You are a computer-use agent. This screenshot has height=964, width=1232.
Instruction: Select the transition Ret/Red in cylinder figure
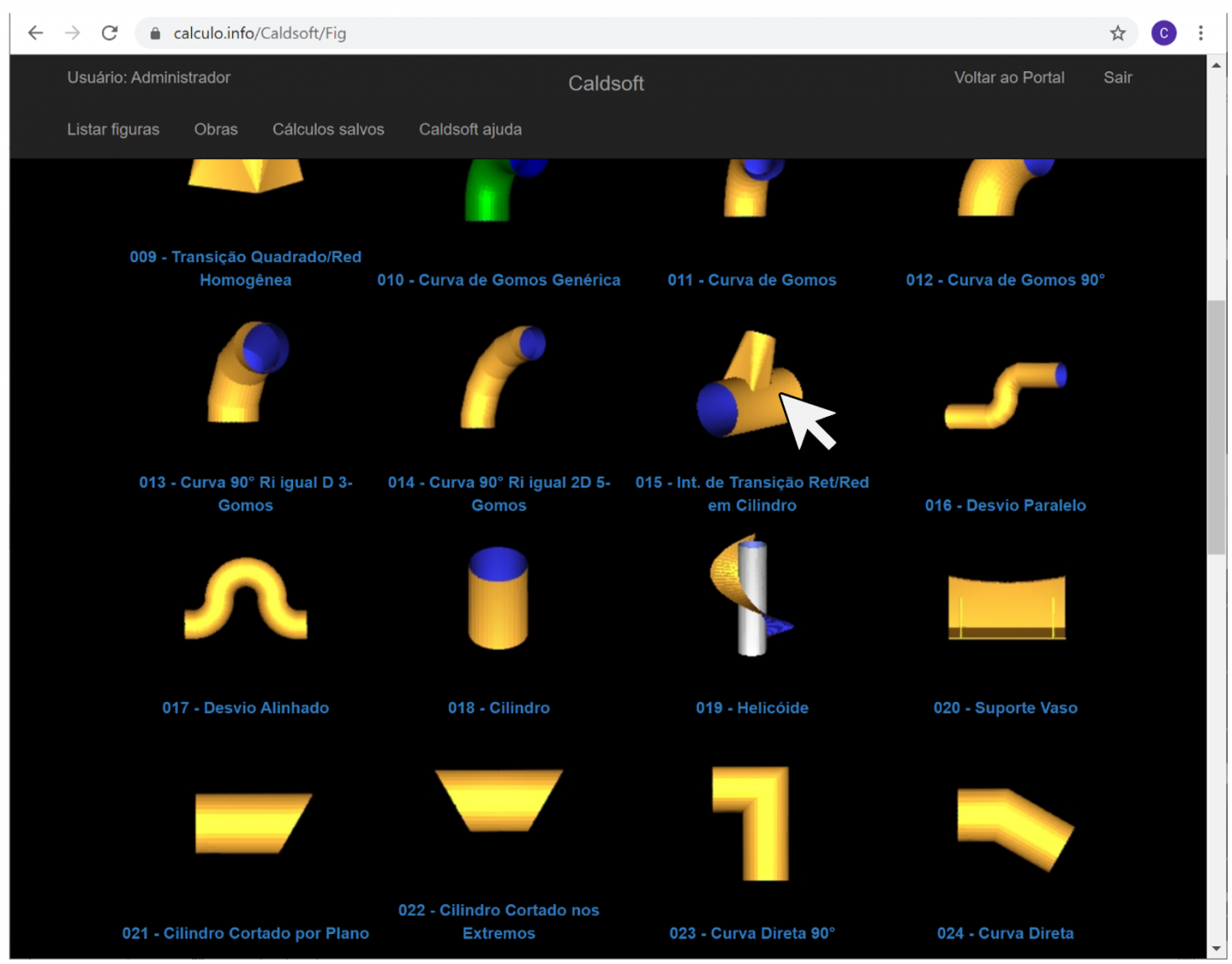[x=748, y=387]
